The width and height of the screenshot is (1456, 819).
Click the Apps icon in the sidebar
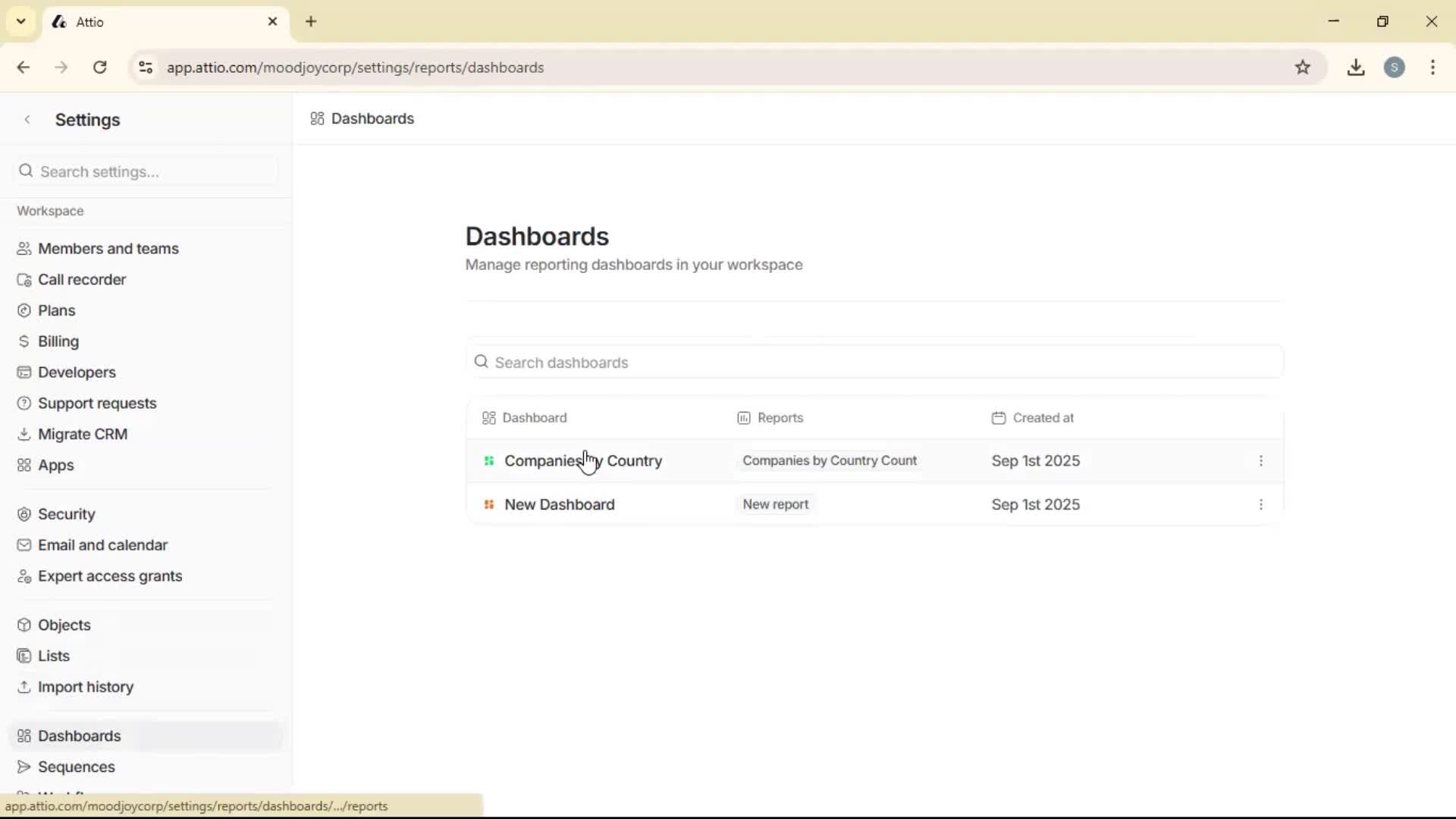pos(24,465)
